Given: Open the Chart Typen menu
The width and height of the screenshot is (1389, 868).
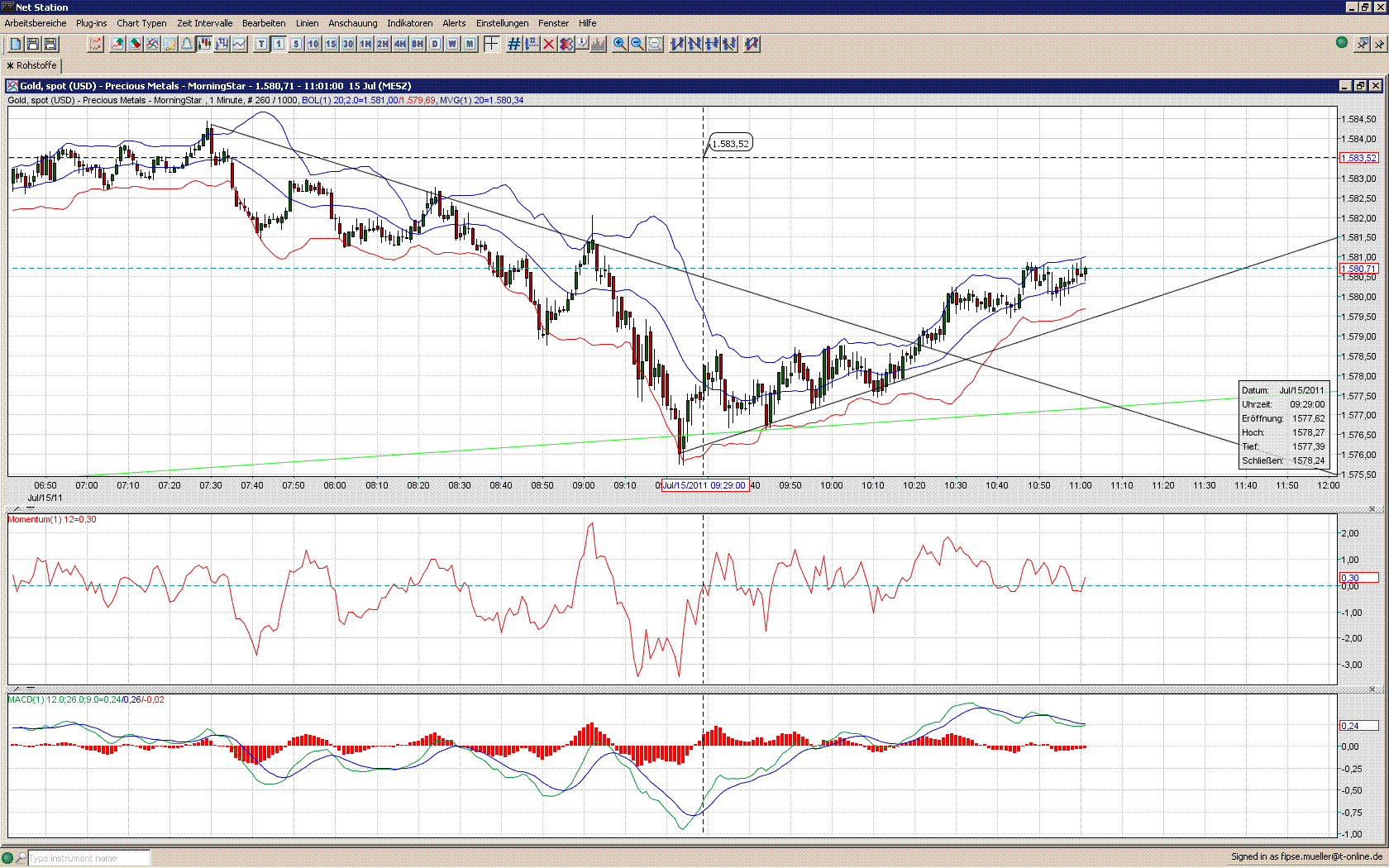Looking at the screenshot, I should 141,23.
